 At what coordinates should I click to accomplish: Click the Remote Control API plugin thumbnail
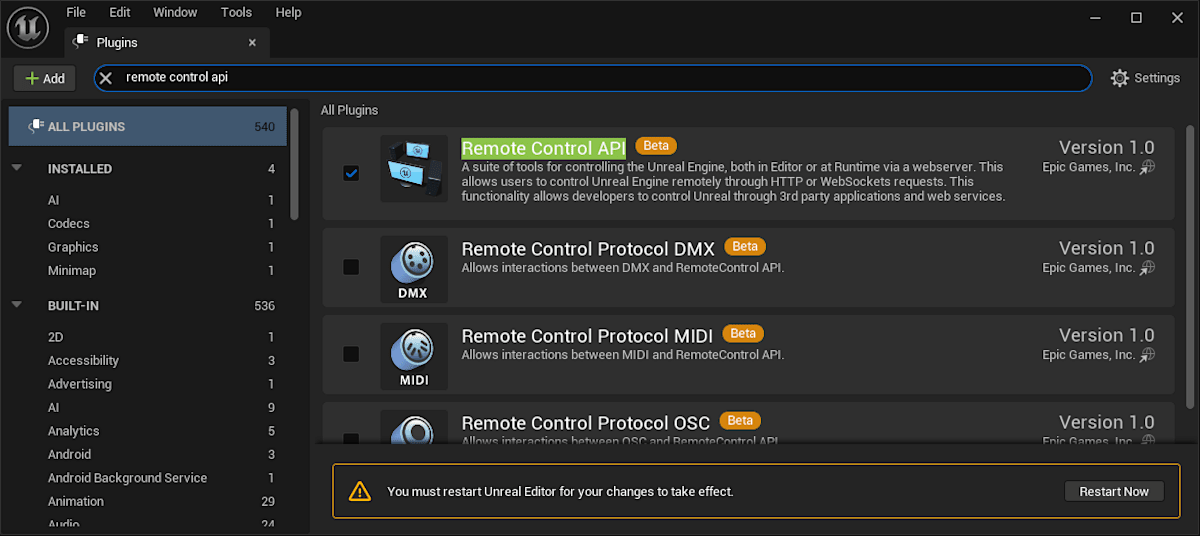click(414, 168)
